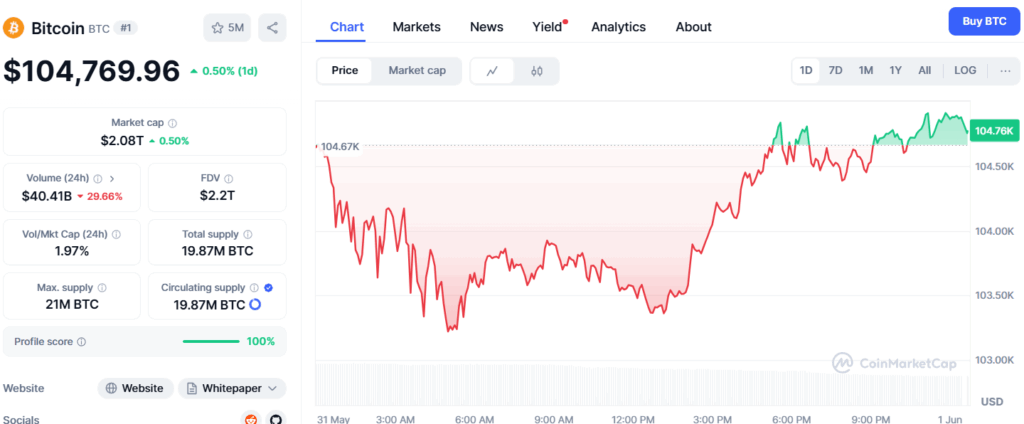Click the 1.97% Vol/Mkt Cap value

click(72, 251)
